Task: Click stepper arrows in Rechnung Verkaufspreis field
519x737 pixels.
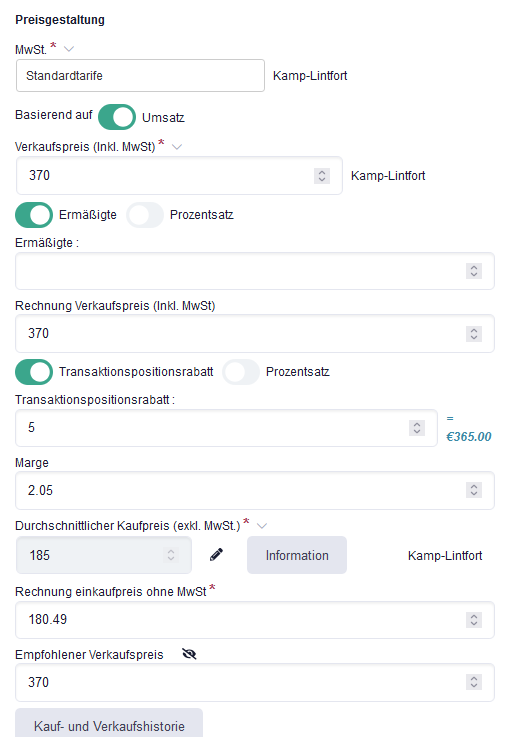Action: click(474, 334)
